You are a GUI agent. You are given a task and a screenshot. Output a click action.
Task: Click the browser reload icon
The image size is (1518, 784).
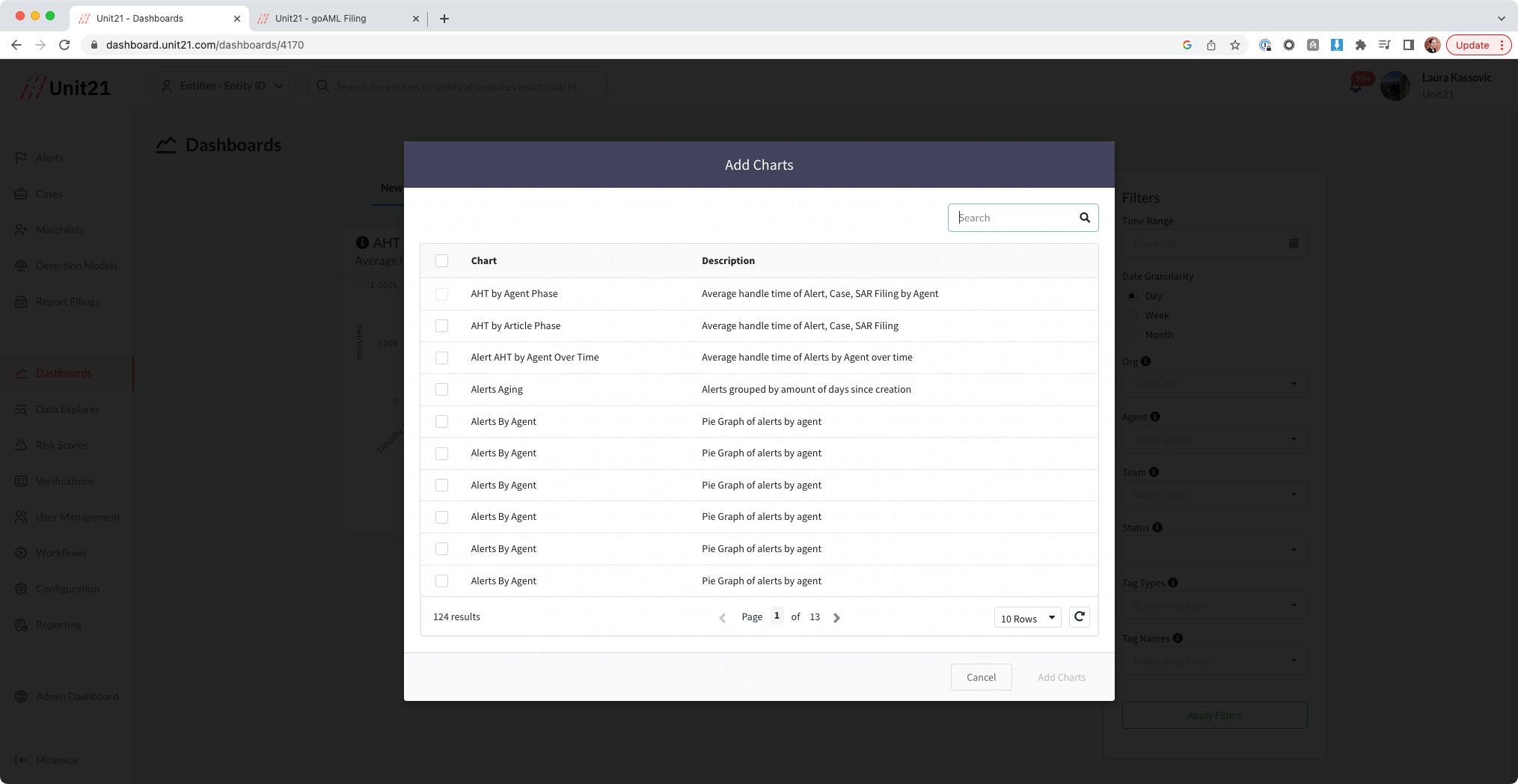click(64, 45)
